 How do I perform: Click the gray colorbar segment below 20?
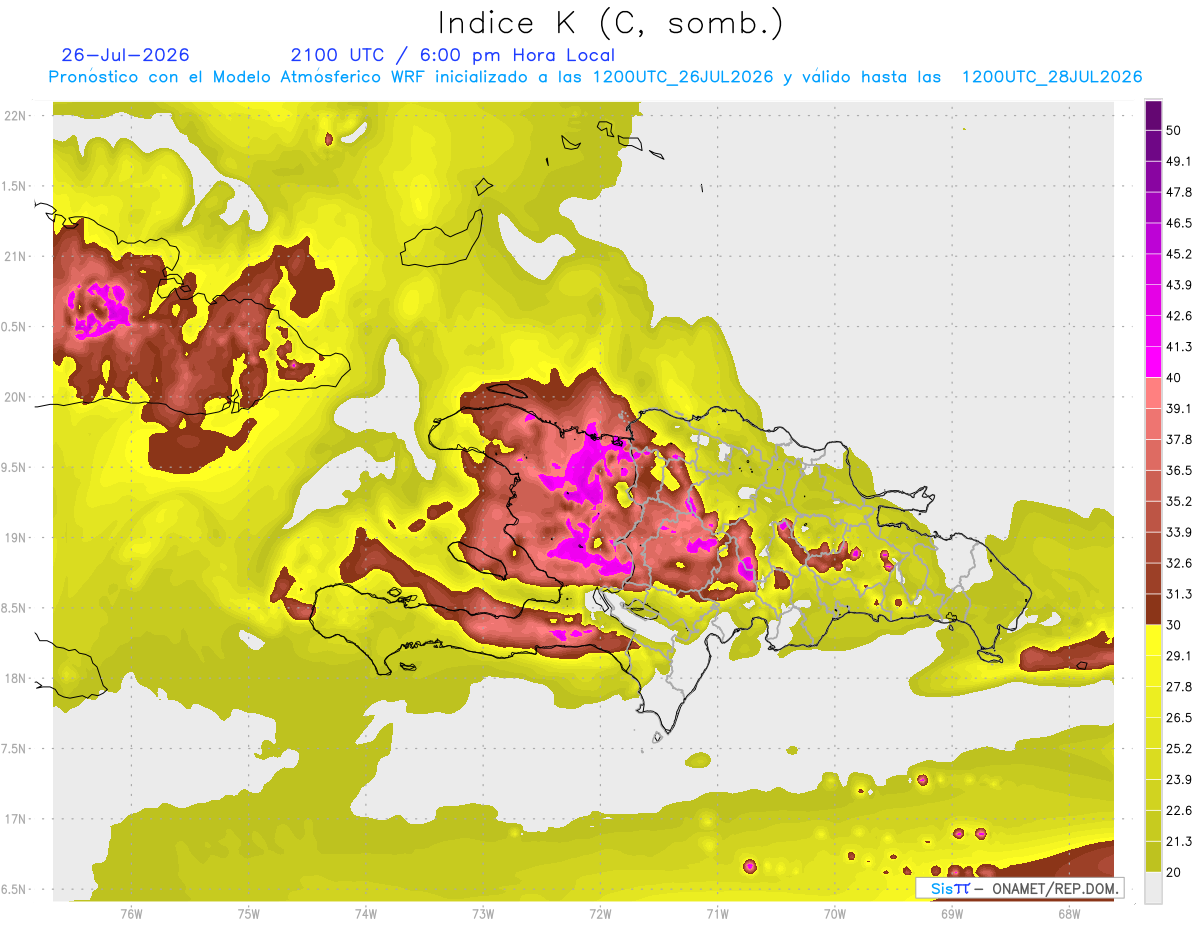click(1153, 888)
